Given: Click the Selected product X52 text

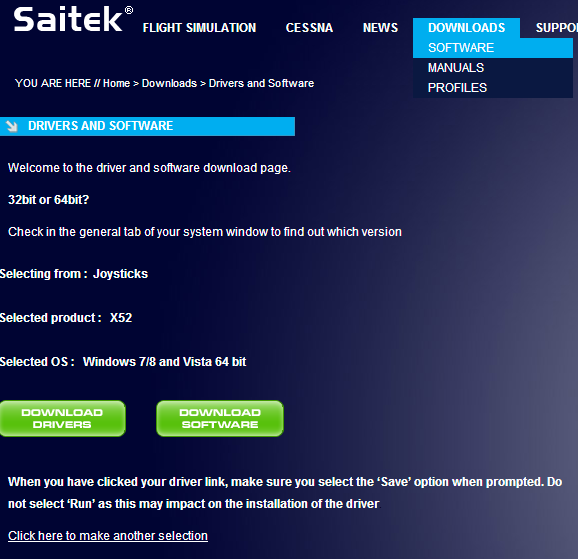Looking at the screenshot, I should pos(66,318).
